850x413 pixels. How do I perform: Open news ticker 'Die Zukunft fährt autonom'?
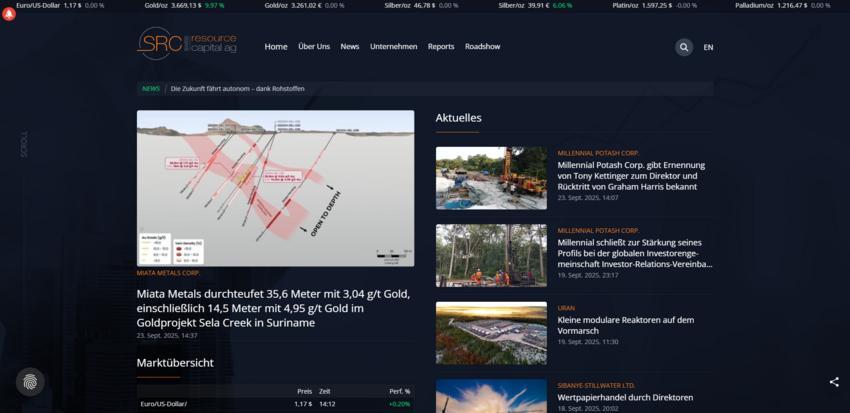tap(237, 88)
